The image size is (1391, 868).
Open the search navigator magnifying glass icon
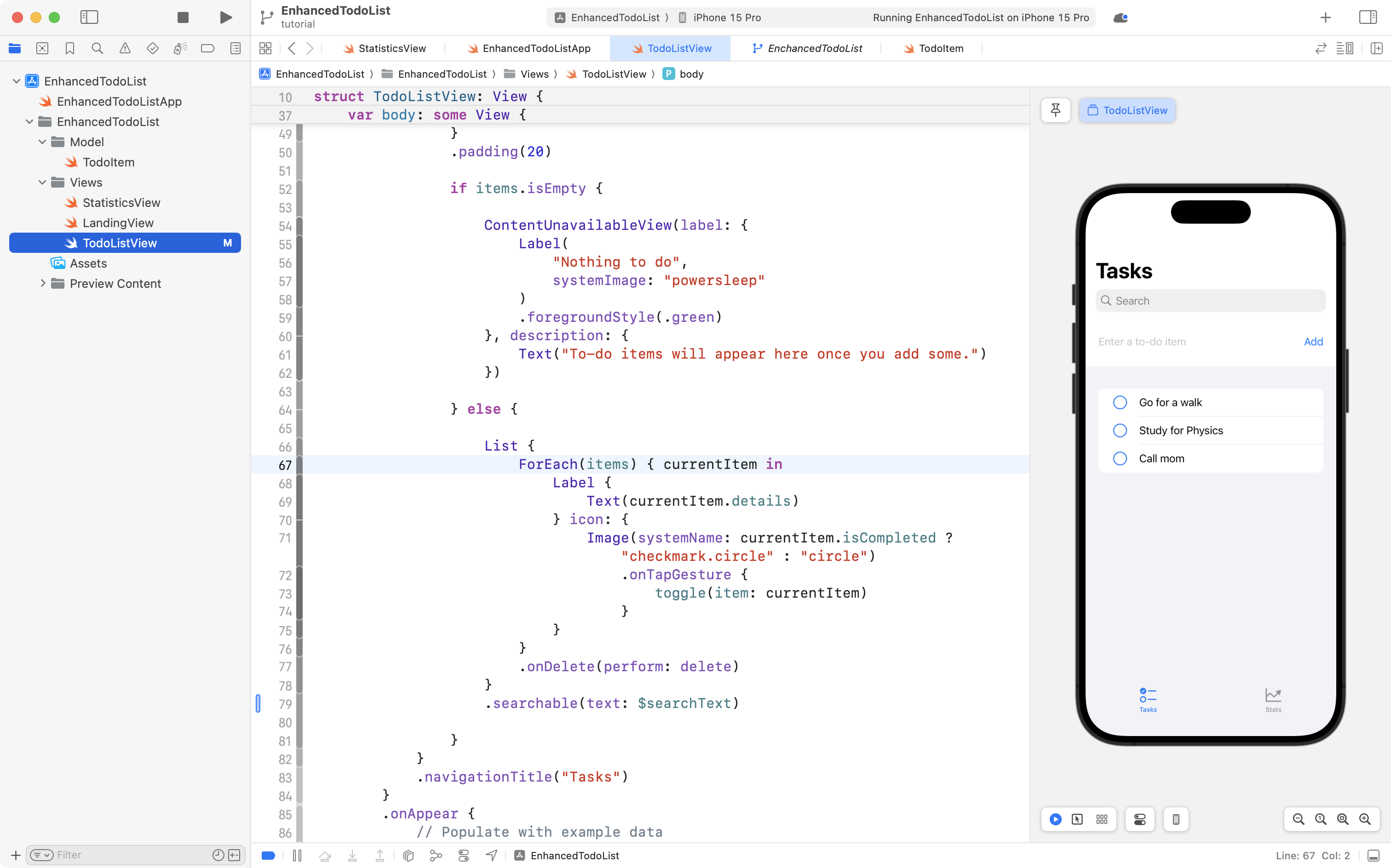pos(97,48)
